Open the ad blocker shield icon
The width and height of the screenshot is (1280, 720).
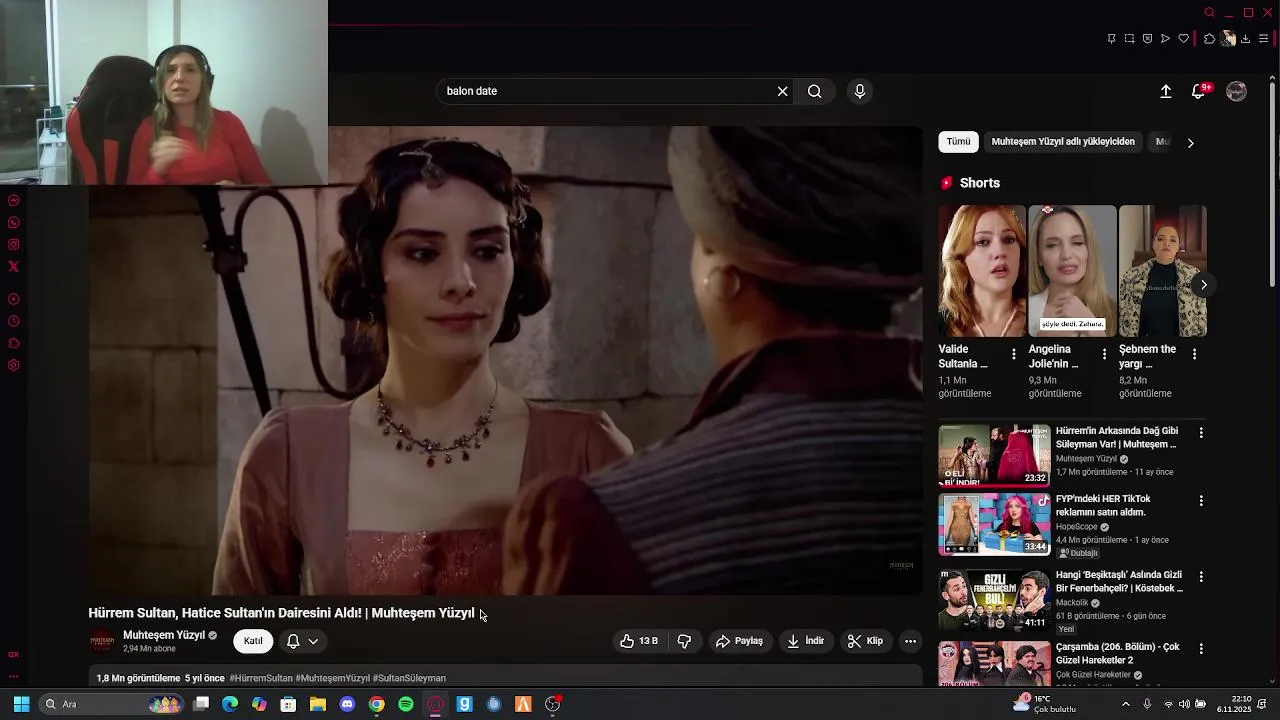pyautogui.click(x=1147, y=39)
